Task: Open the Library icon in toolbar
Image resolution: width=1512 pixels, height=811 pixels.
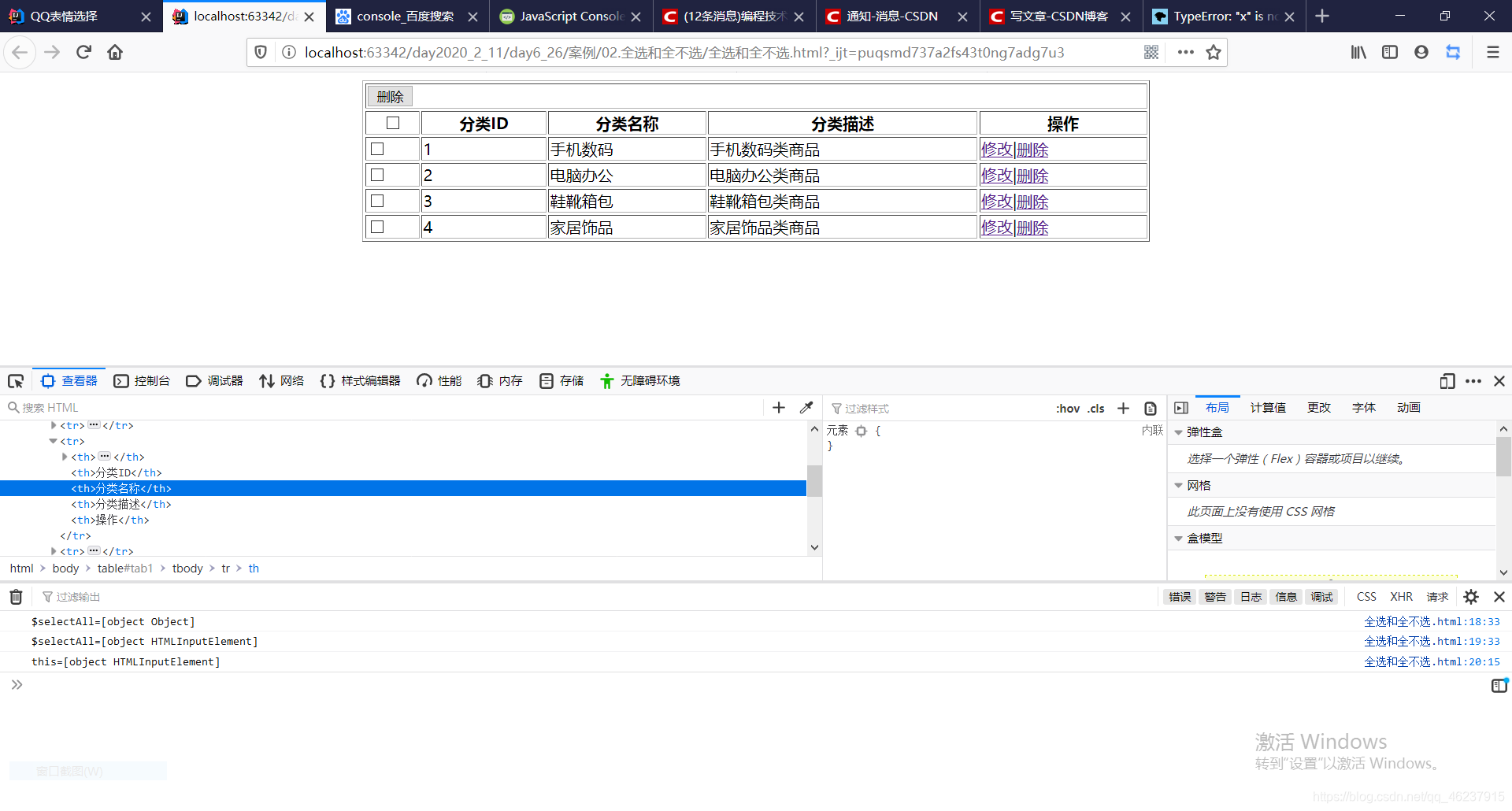Action: (1358, 53)
